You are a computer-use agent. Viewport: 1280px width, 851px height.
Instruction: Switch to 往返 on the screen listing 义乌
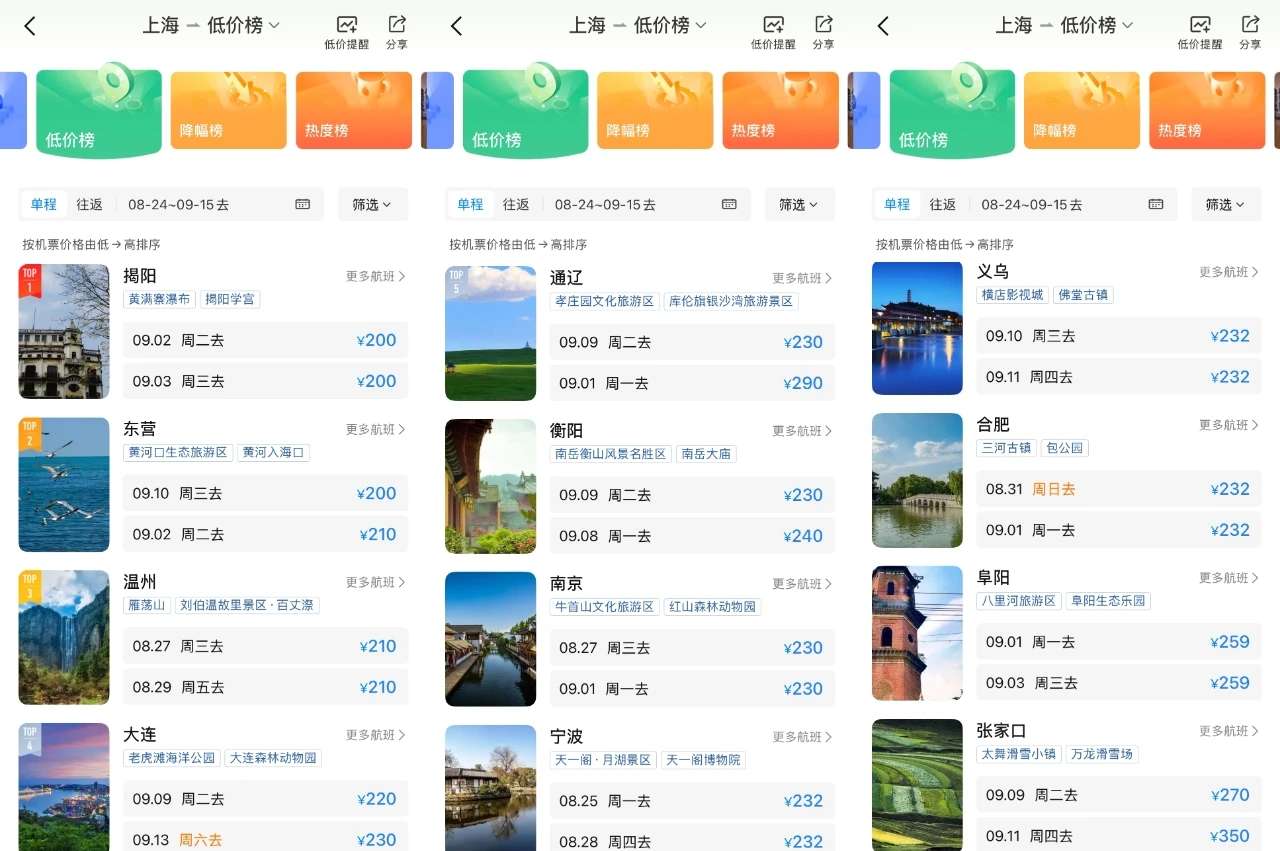pyautogui.click(x=943, y=204)
